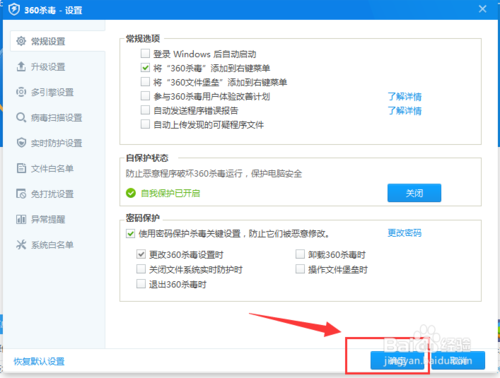Close the 360杀毒 设置 window
Image resolution: width=500 pixels, height=378 pixels.
482,9
